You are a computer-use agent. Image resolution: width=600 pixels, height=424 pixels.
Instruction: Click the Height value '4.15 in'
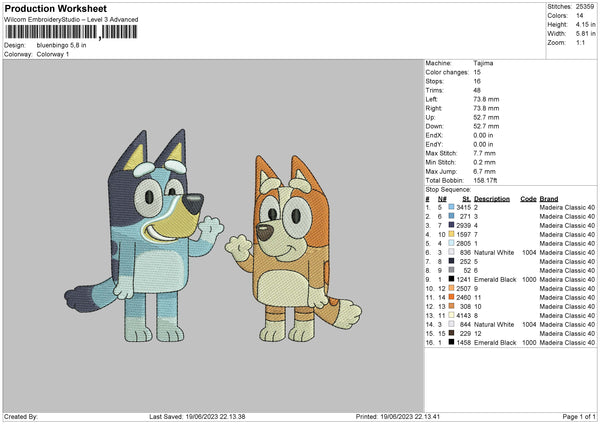(585, 24)
